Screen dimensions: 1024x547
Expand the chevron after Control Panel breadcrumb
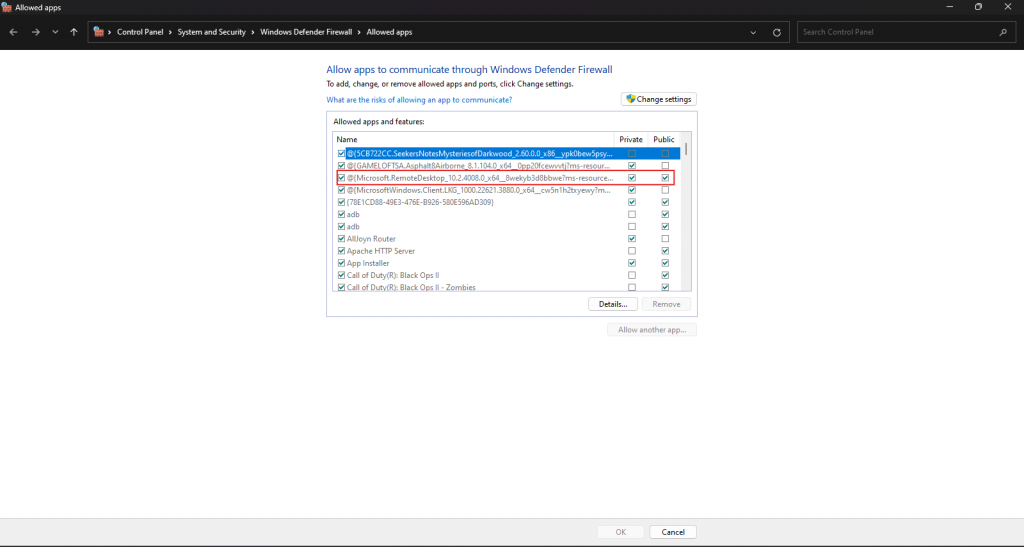coord(170,32)
